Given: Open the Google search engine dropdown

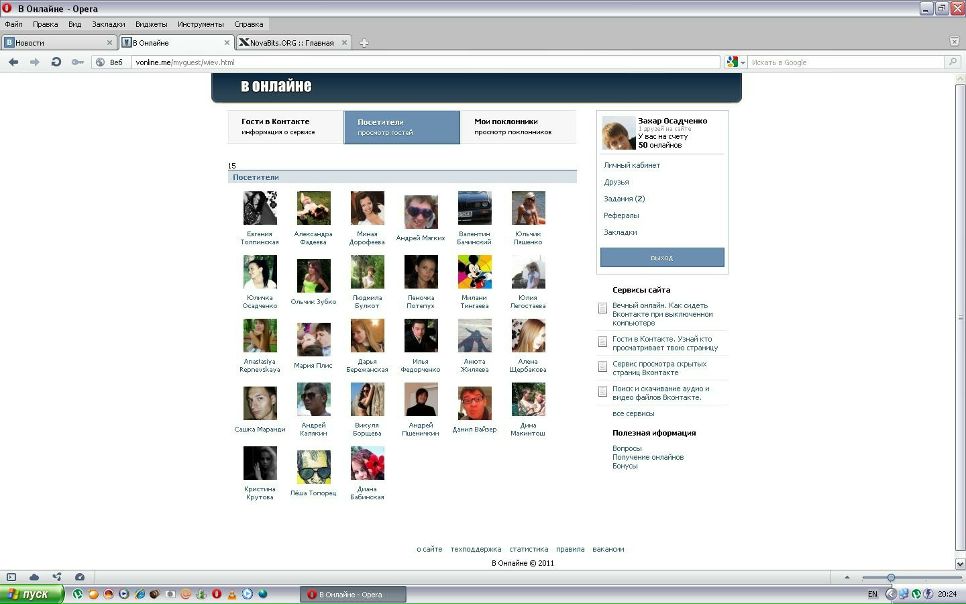Looking at the screenshot, I should (x=737, y=62).
